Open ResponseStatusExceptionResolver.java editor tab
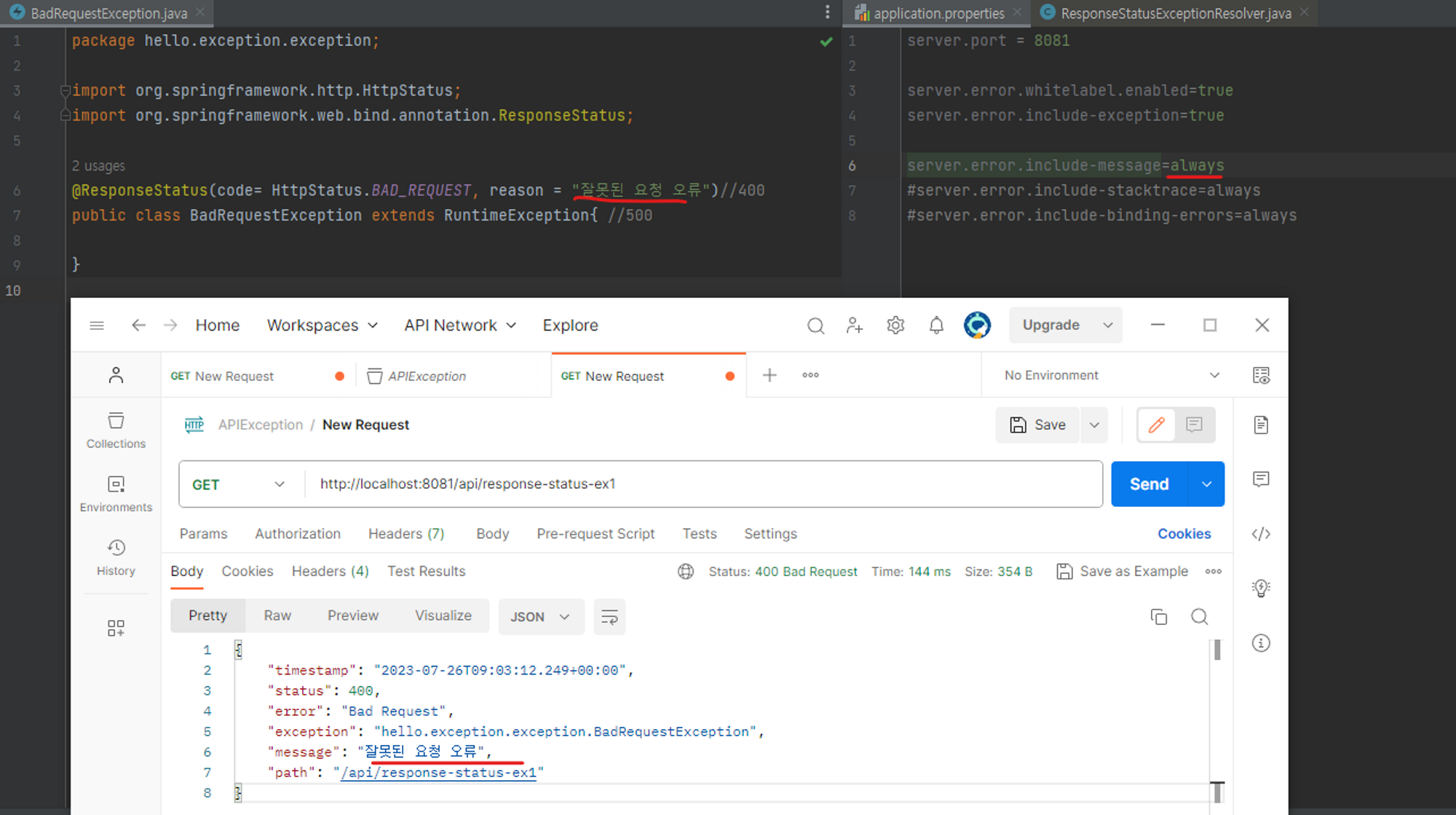 point(1174,13)
